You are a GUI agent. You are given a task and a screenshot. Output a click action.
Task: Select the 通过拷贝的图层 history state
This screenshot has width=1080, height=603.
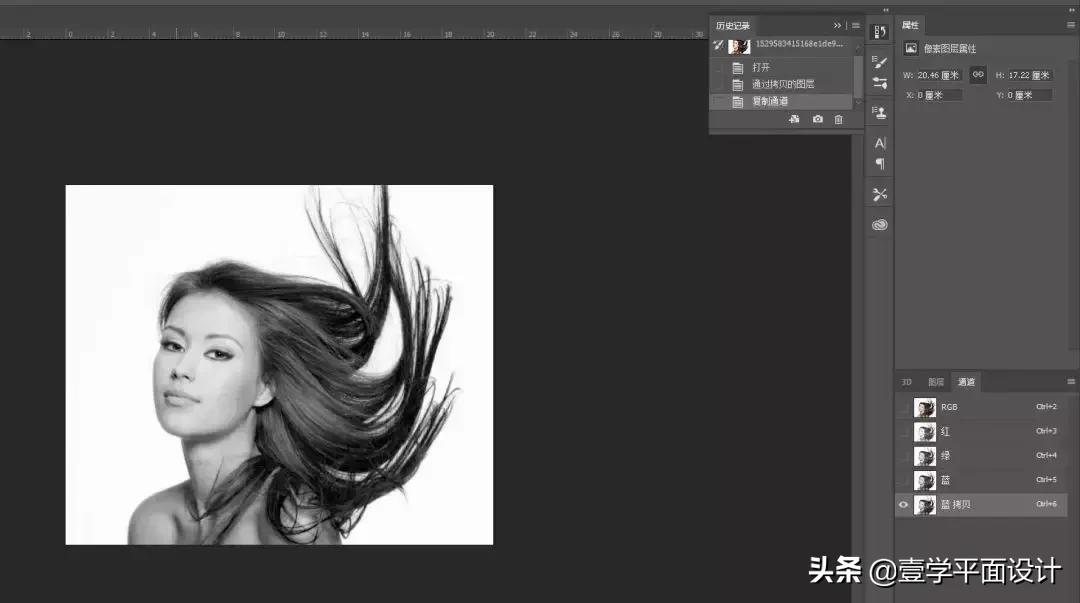(783, 85)
